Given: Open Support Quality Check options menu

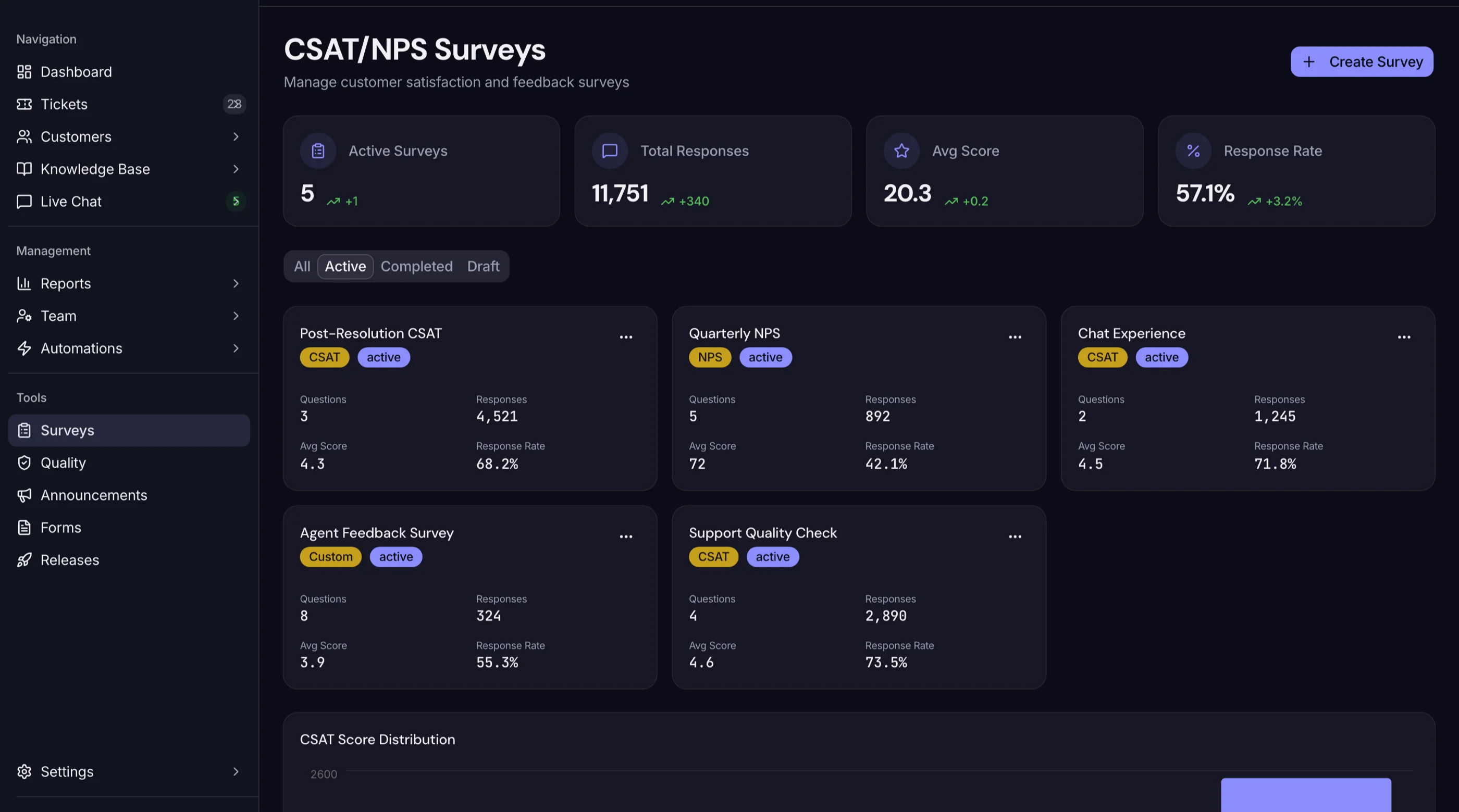Looking at the screenshot, I should [x=1015, y=536].
